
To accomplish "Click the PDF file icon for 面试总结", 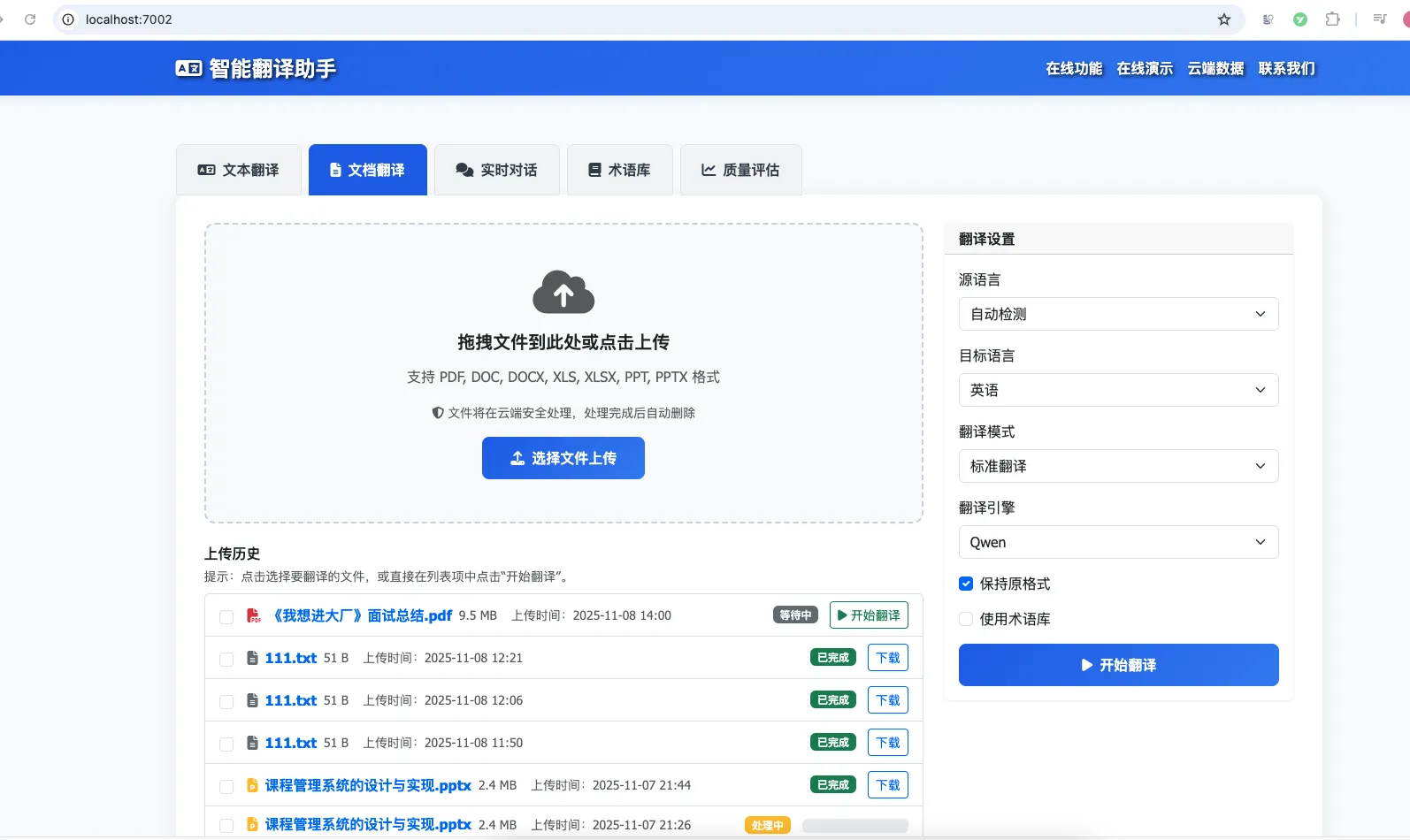I will tap(254, 615).
